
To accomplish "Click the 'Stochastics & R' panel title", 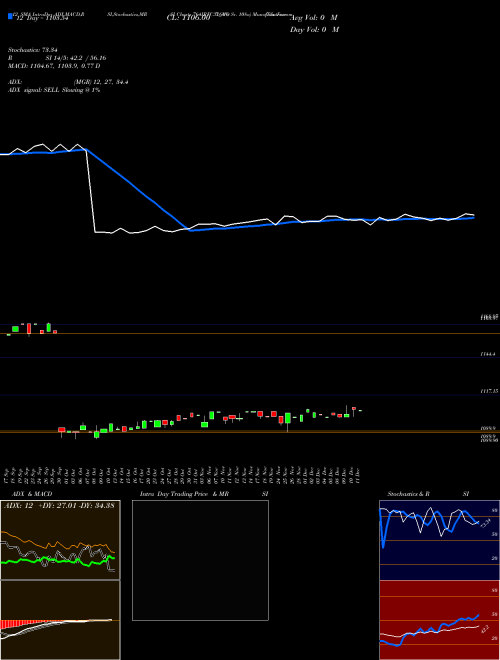I will pyautogui.click(x=409, y=494).
